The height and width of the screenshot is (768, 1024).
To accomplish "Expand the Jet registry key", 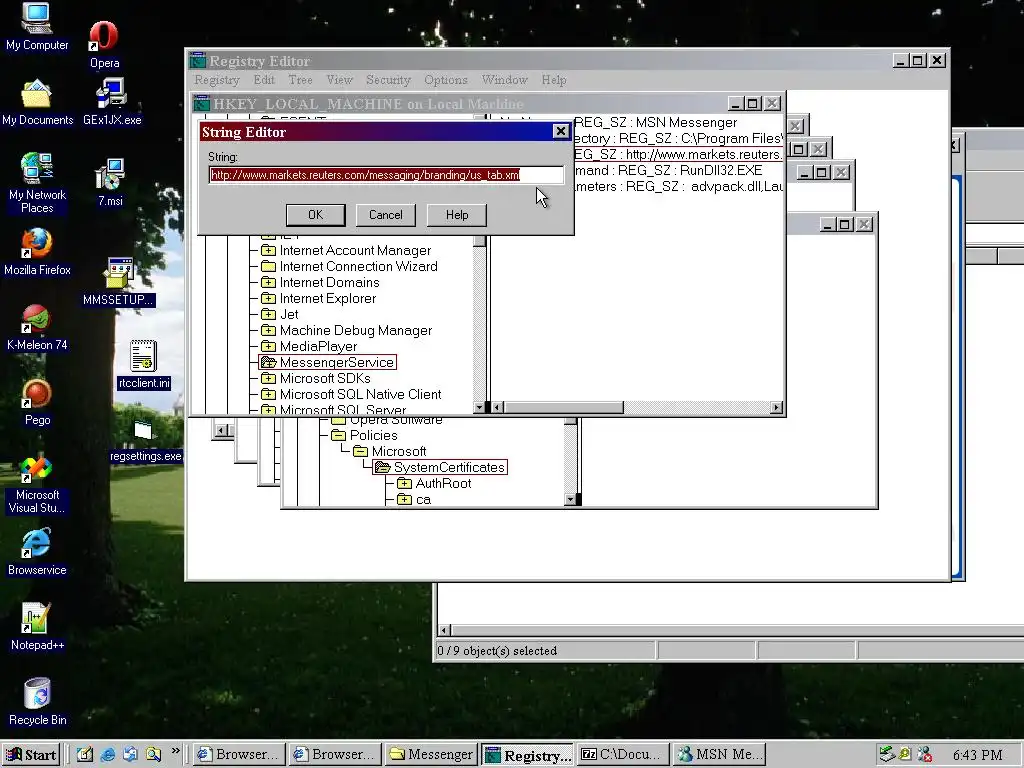I will tap(268, 314).
